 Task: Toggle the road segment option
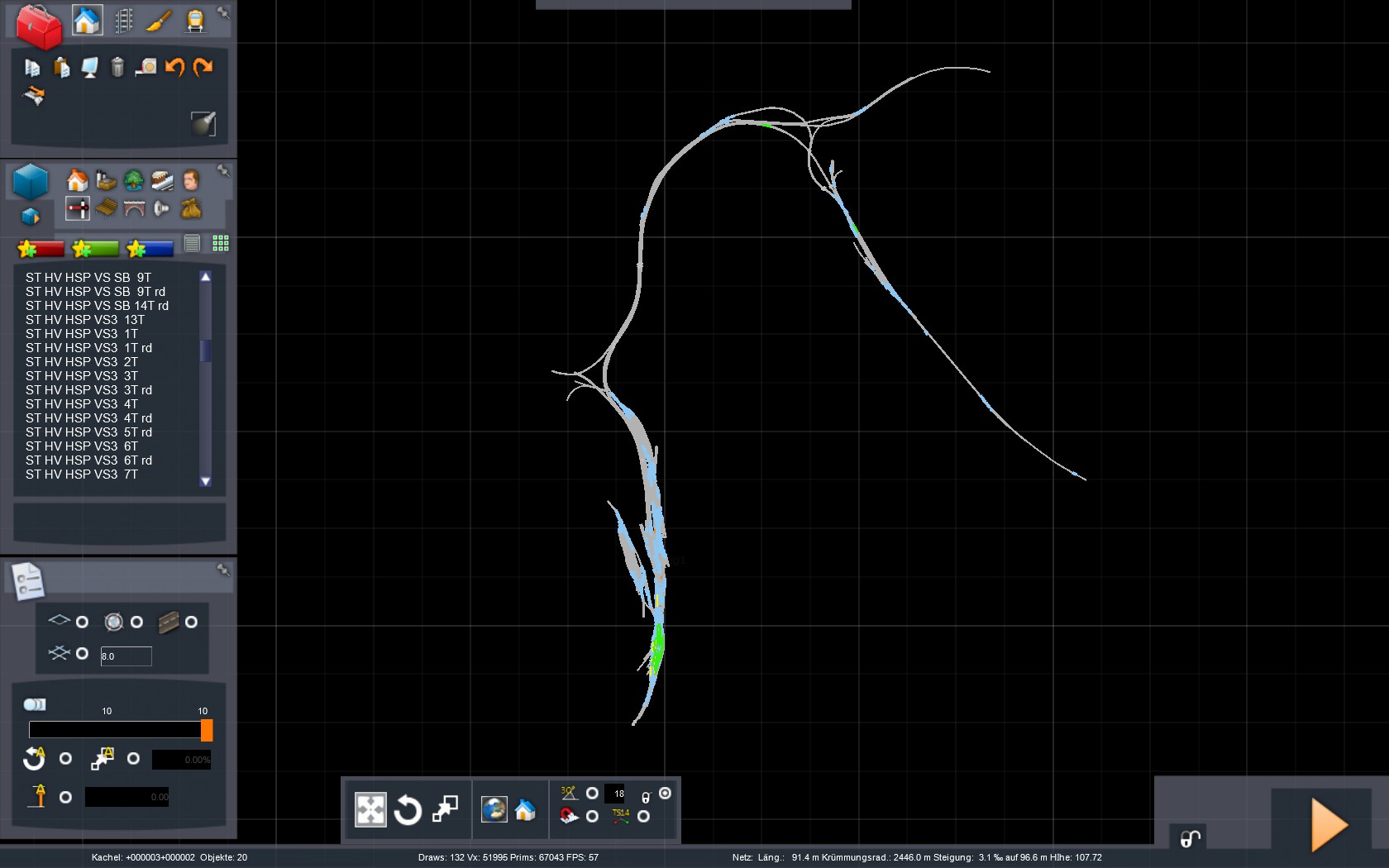point(191,622)
